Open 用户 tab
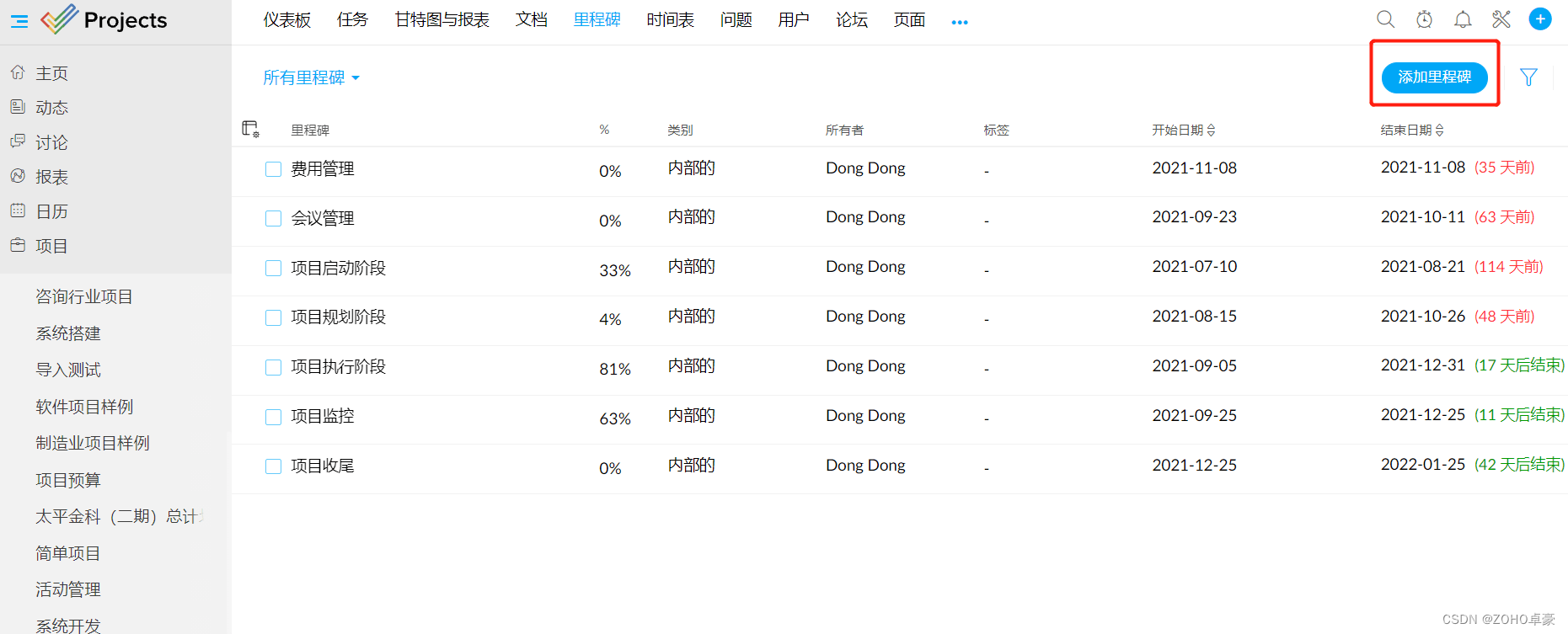1568x634 pixels. [794, 19]
